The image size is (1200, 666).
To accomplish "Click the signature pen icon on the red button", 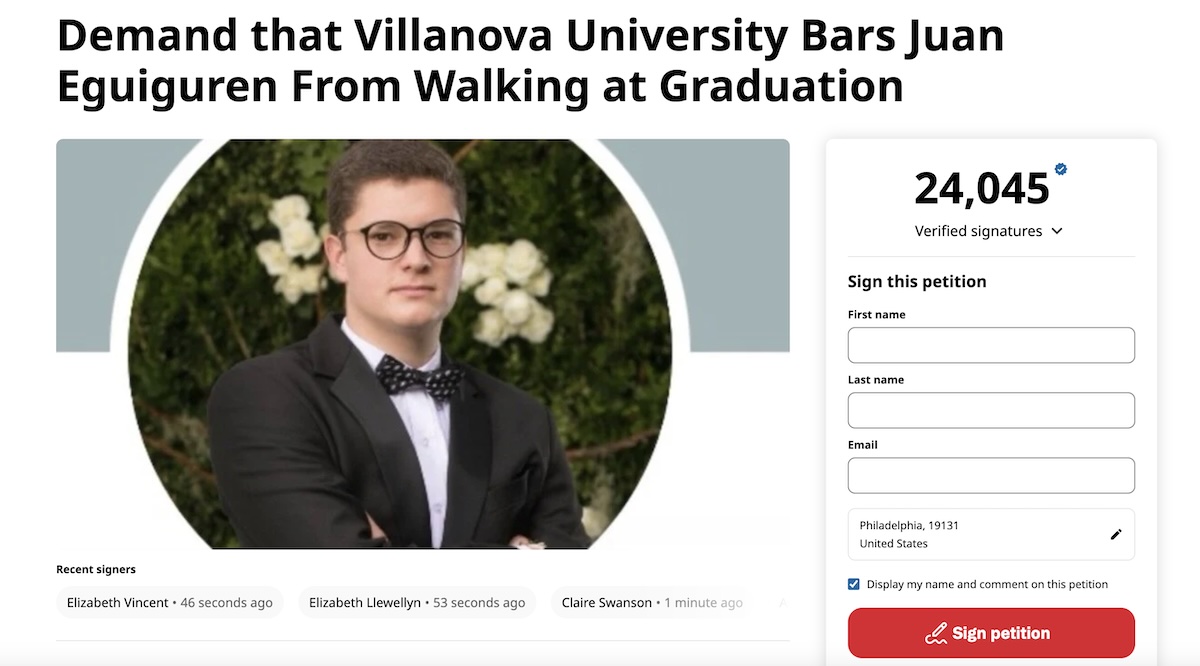I will (937, 633).
